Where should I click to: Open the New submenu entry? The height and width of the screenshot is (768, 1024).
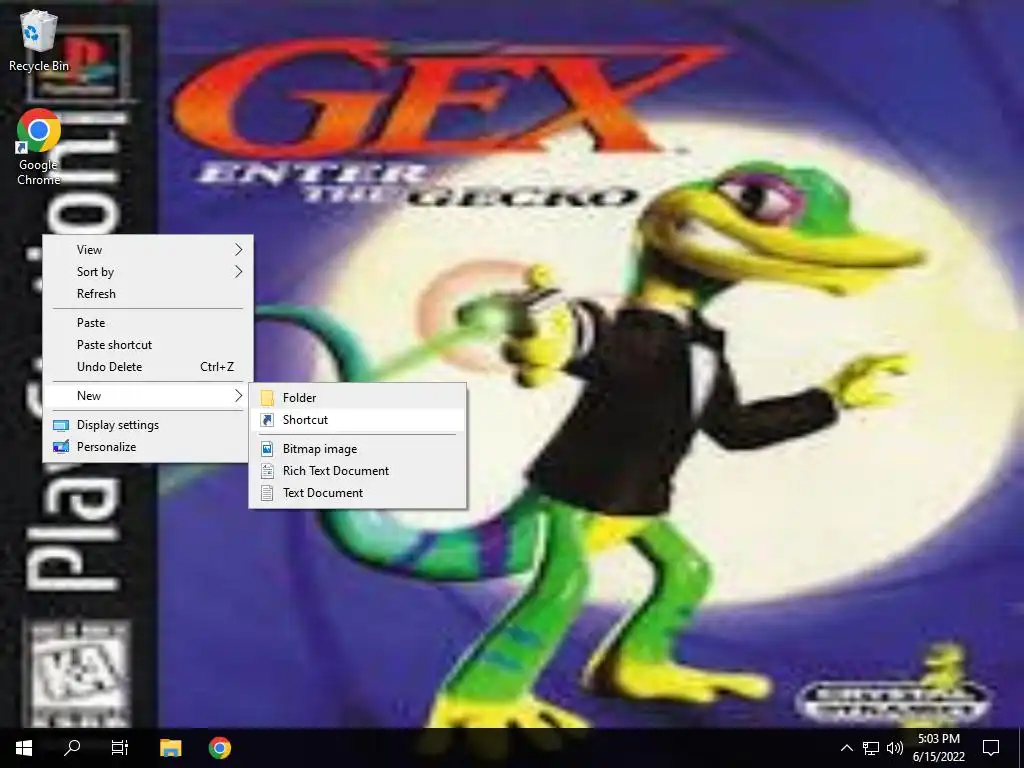(148, 396)
